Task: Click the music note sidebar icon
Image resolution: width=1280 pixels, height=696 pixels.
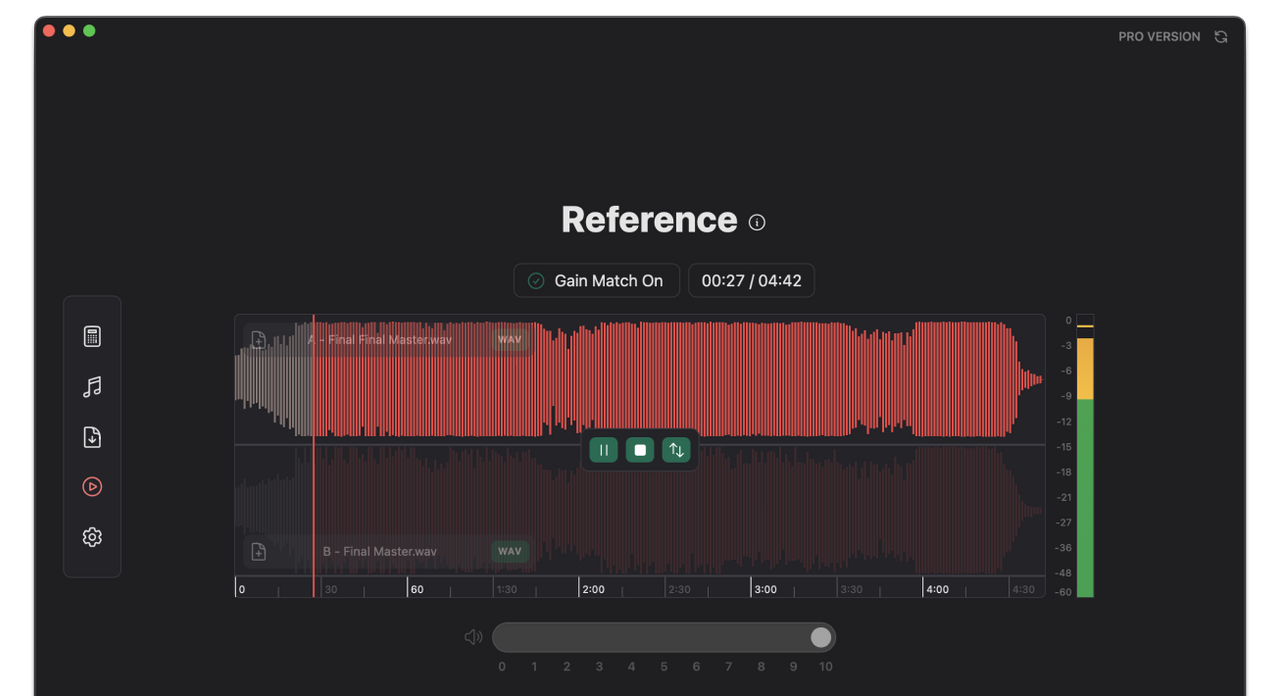Action: coord(92,387)
